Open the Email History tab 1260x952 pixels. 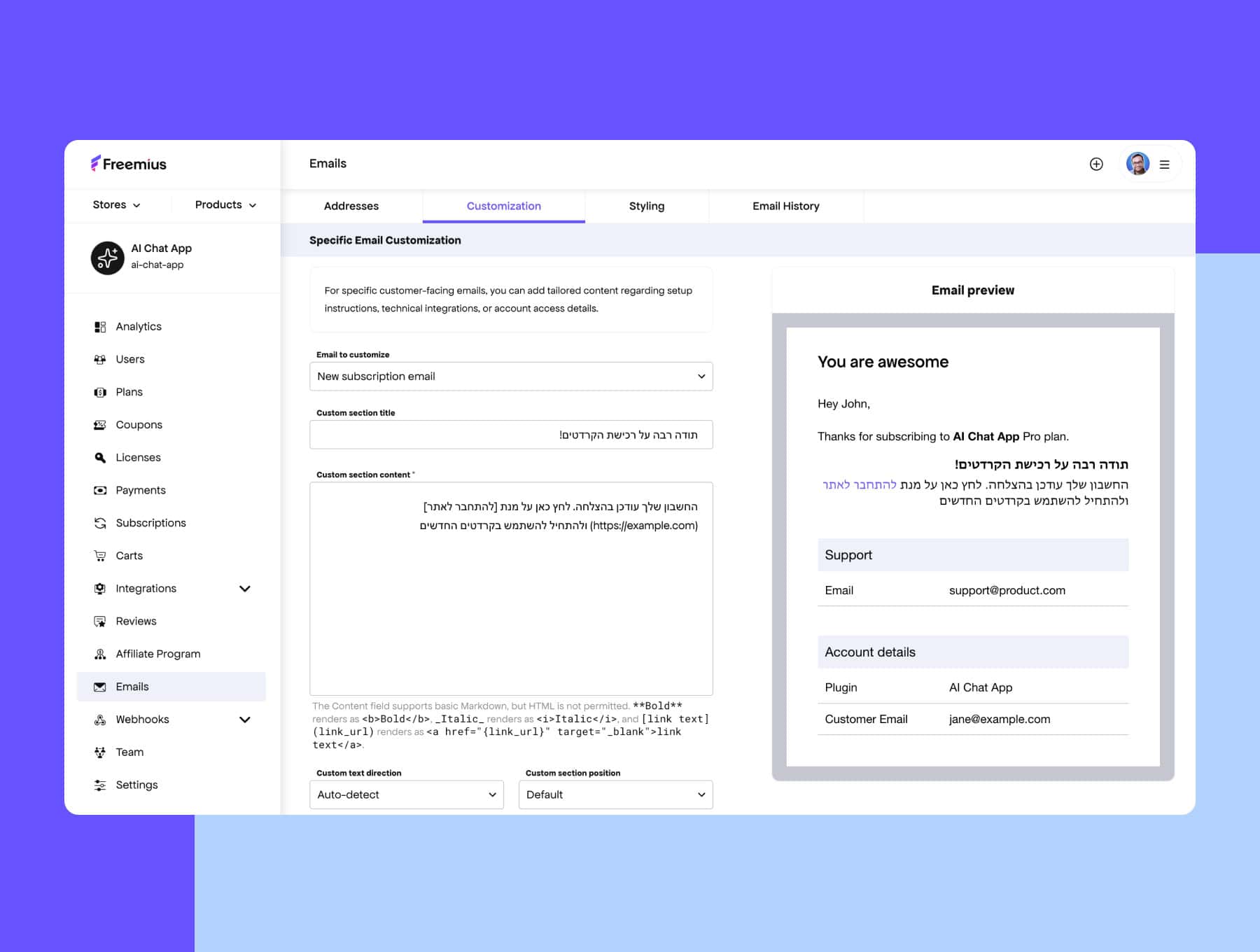(786, 206)
